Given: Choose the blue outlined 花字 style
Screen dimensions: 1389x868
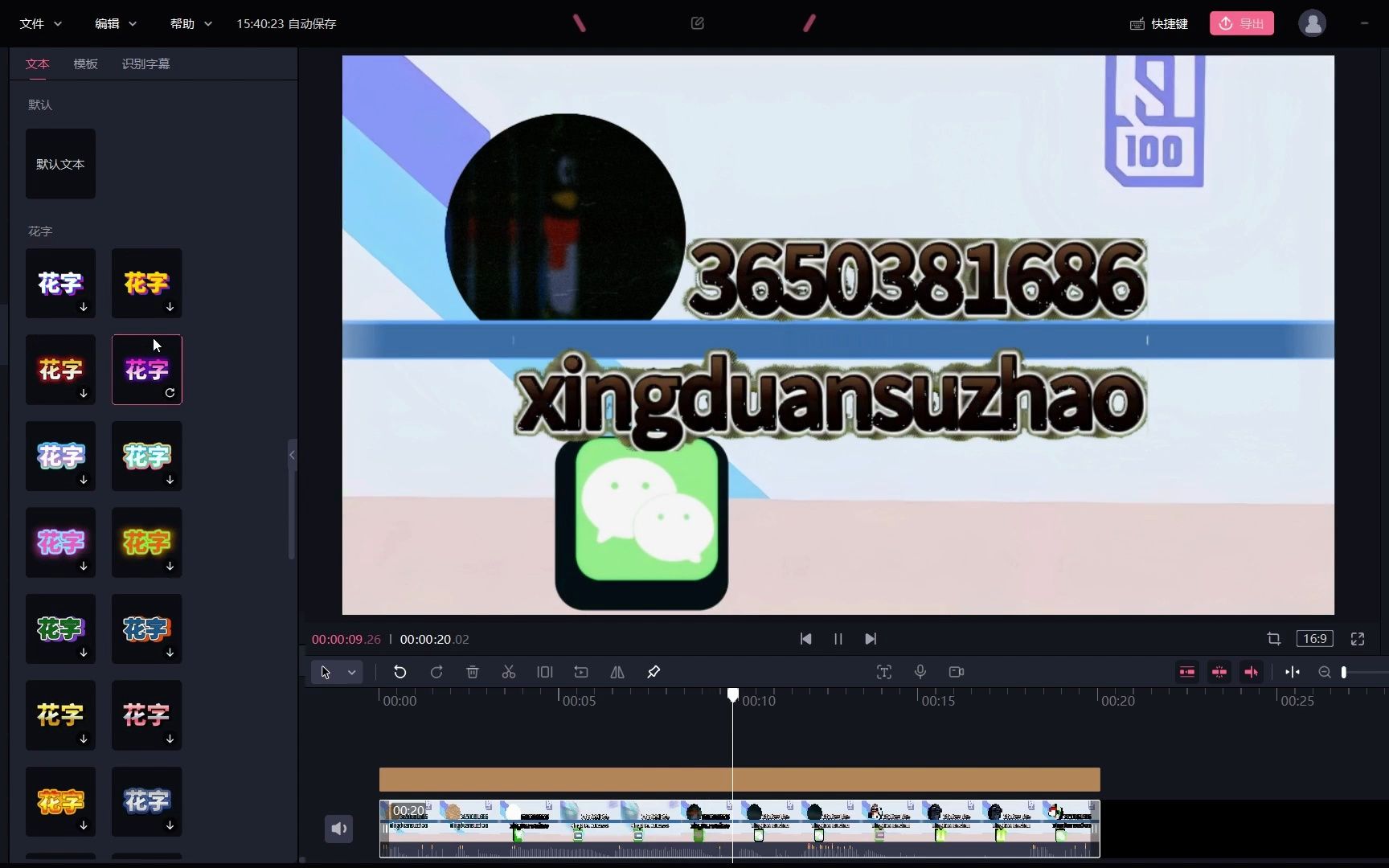Looking at the screenshot, I should coord(60,456).
